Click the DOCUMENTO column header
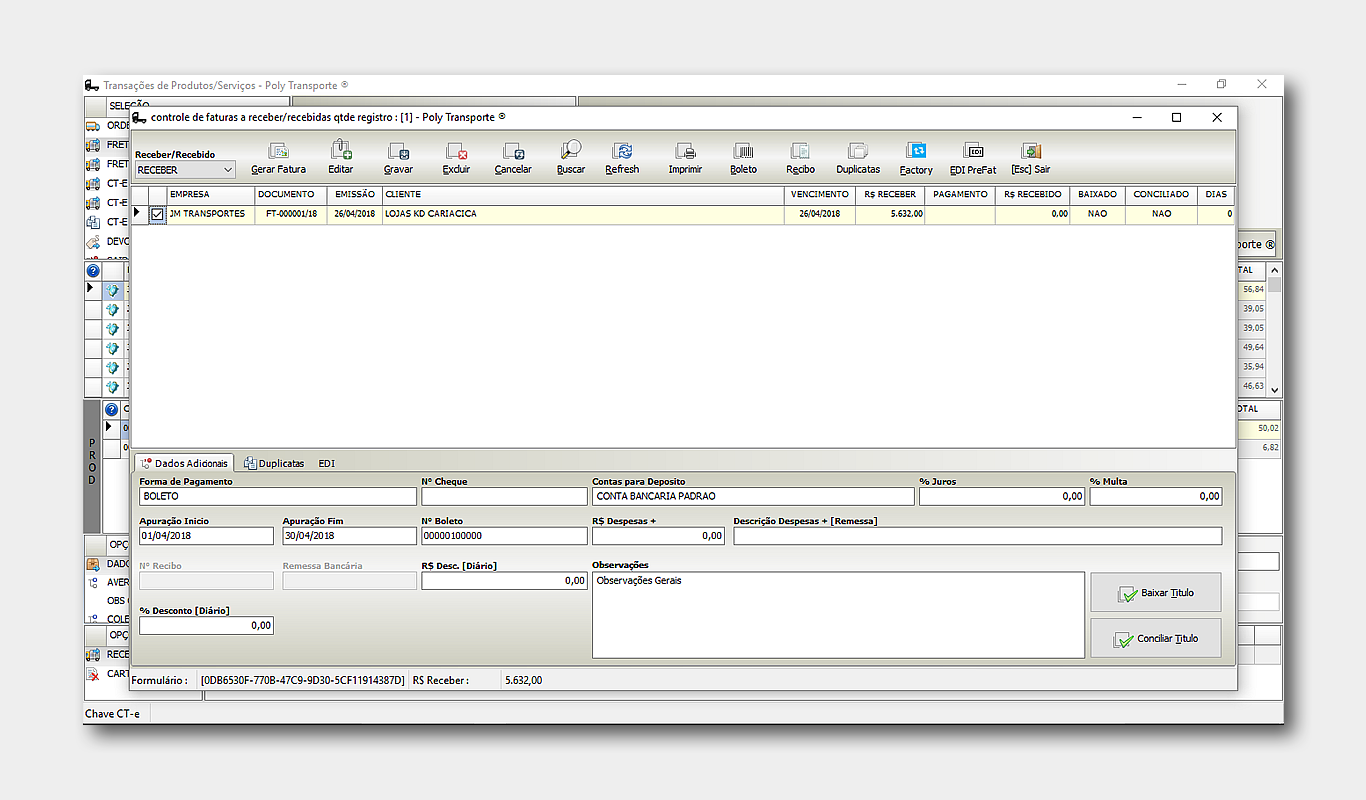This screenshot has height=800, width=1366. [293, 194]
